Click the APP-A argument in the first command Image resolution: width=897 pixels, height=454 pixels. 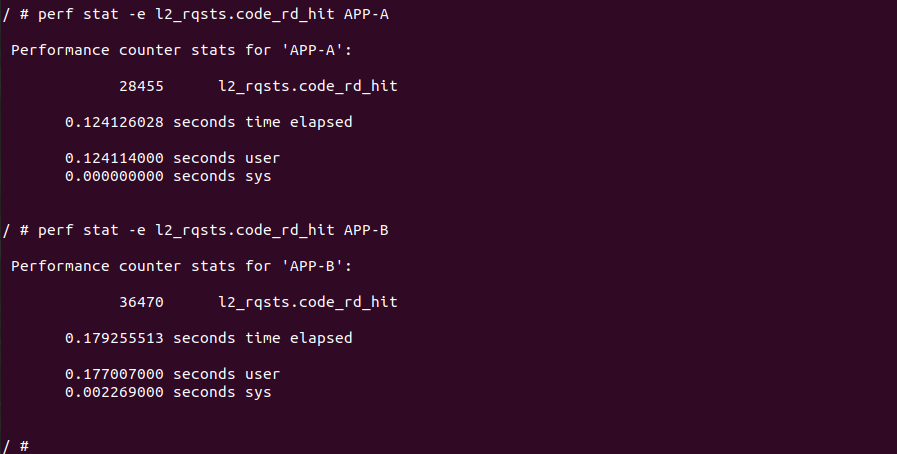point(366,14)
